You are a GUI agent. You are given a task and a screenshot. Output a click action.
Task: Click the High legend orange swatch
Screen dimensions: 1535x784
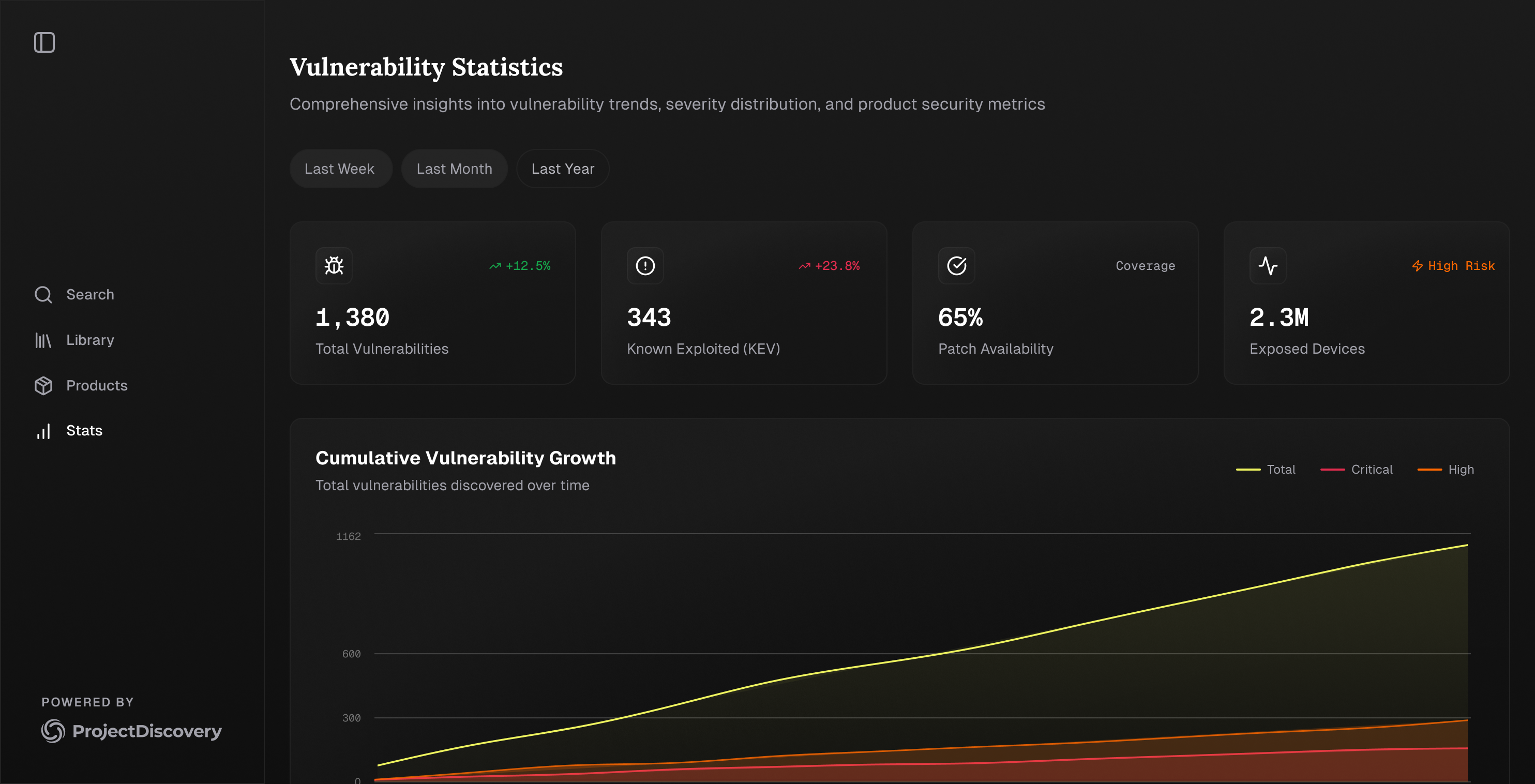[1429, 470]
